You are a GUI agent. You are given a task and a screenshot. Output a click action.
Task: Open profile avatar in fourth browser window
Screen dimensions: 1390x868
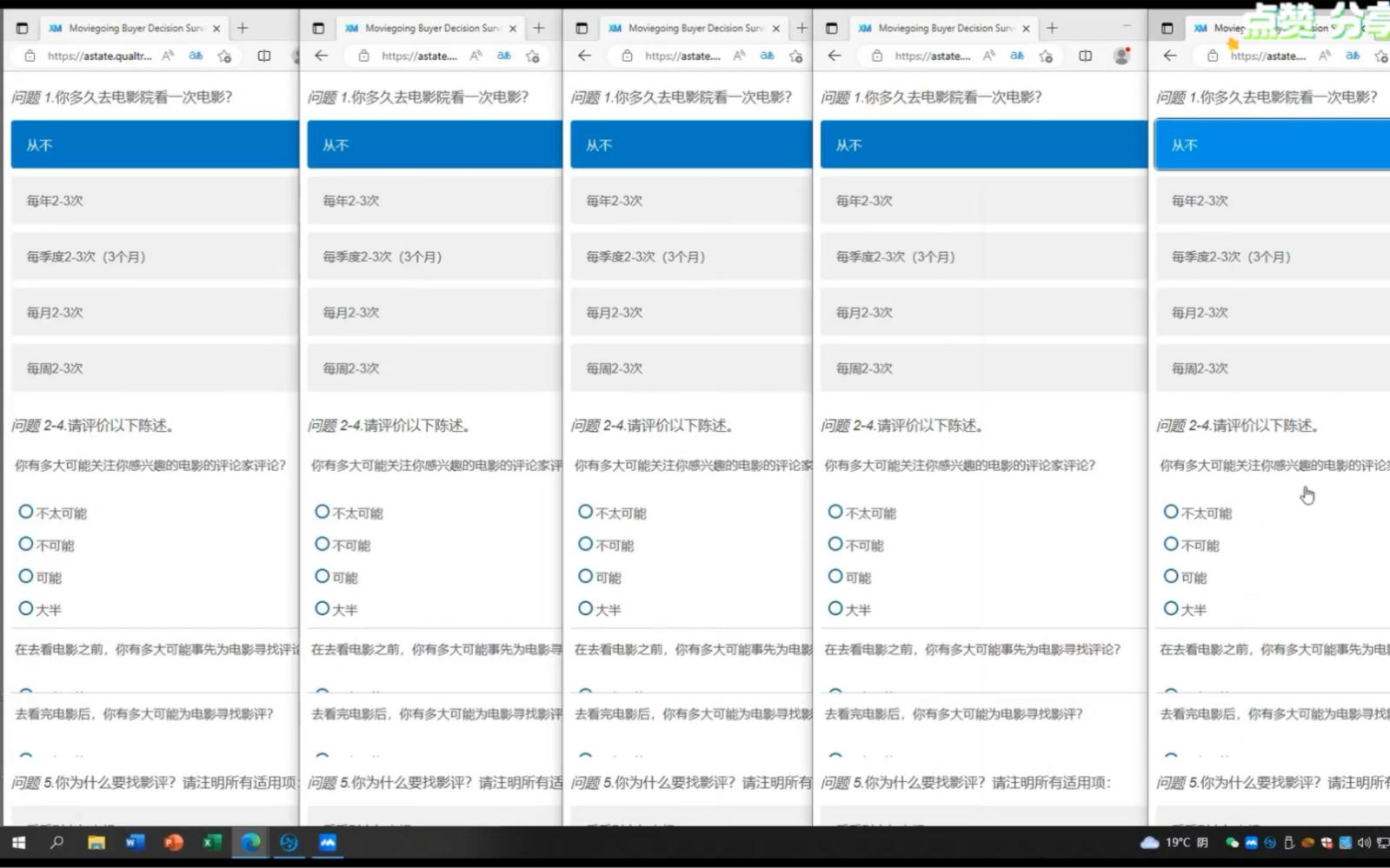tap(1122, 56)
